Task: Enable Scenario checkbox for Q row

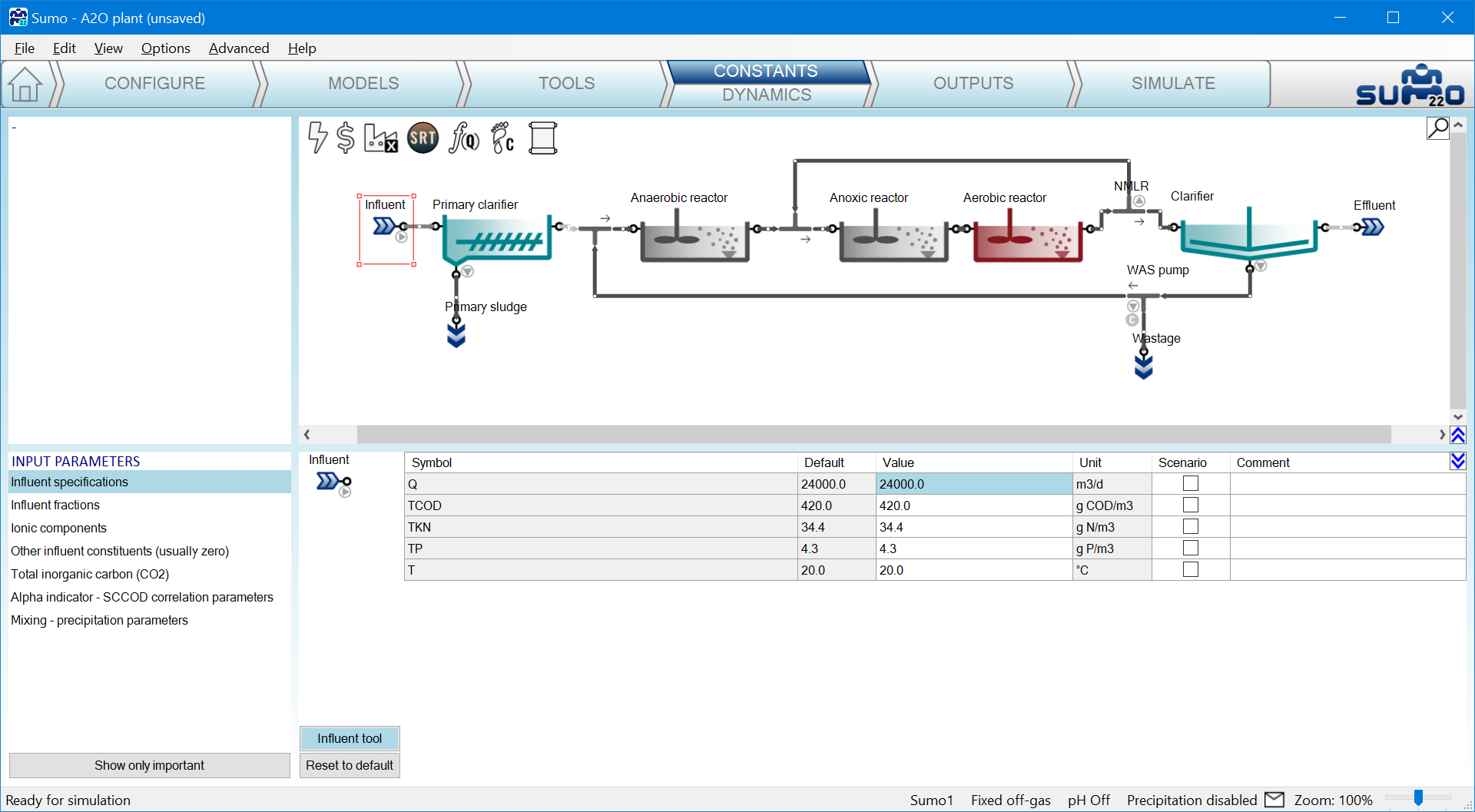Action: click(1190, 484)
